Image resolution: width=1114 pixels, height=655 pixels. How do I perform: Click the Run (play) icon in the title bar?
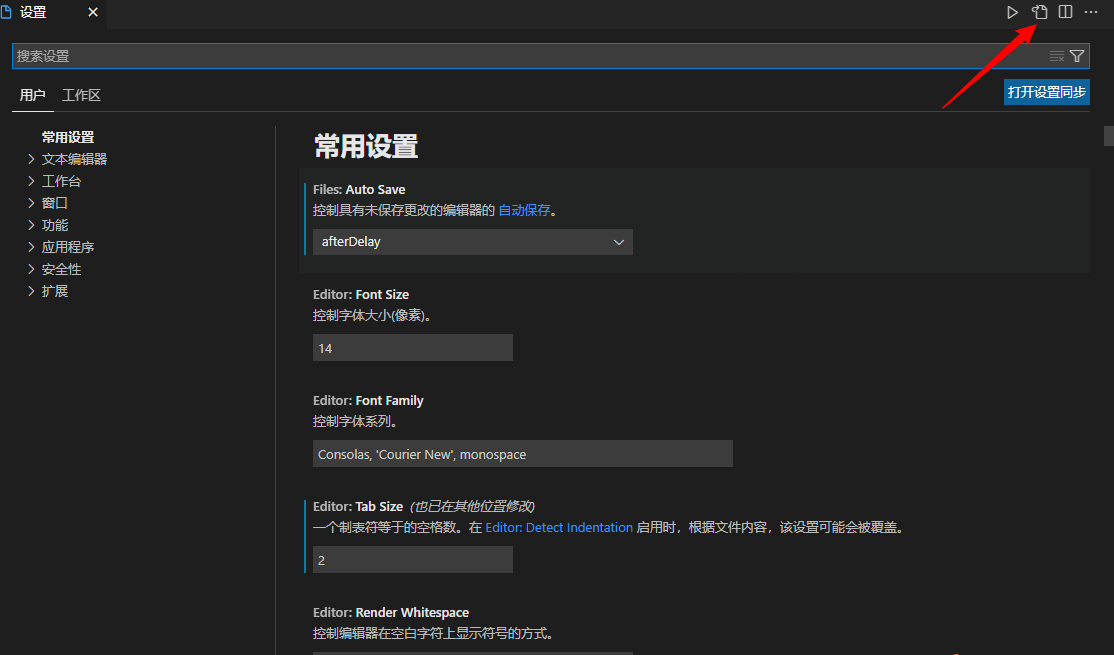point(1012,12)
